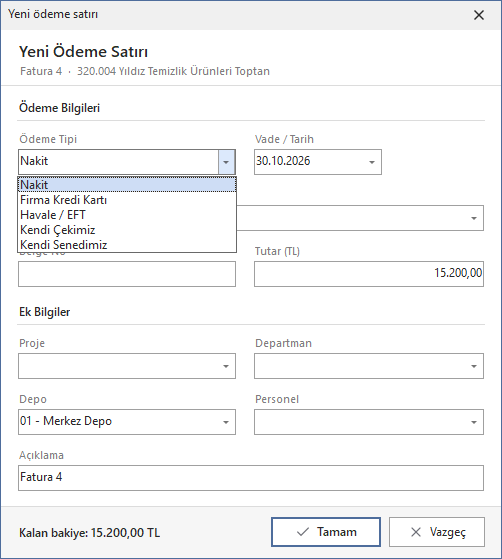Close the Yeni ödeme satırı dialog

tap(479, 15)
